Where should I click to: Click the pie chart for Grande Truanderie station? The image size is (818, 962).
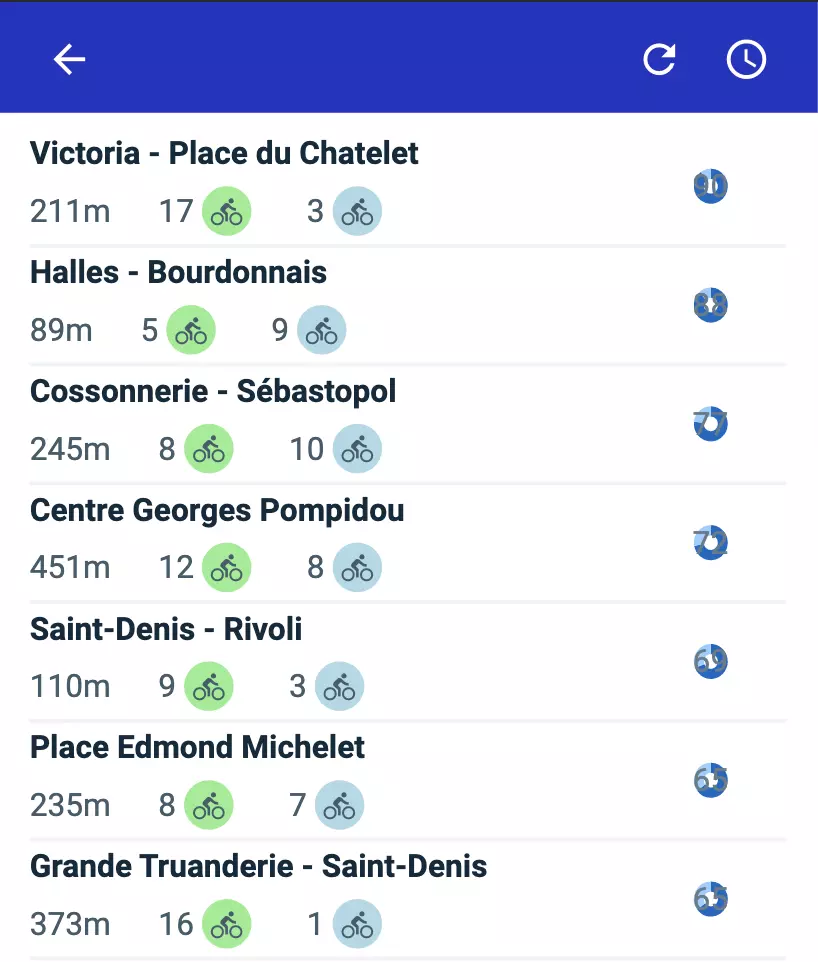pyautogui.click(x=710, y=899)
